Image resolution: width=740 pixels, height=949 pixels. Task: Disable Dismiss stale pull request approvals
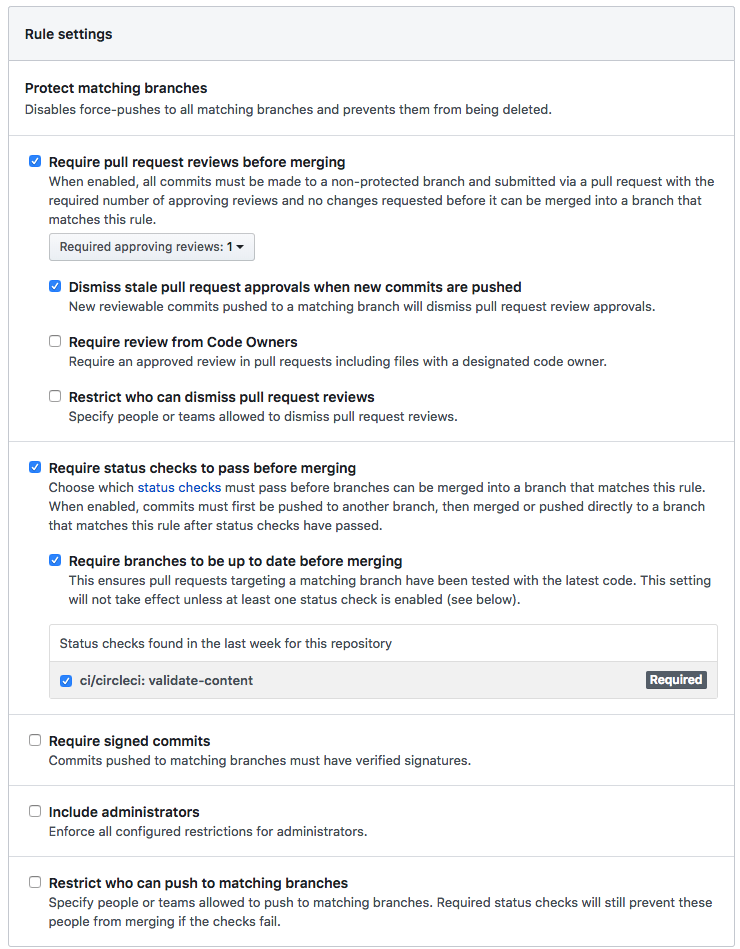click(x=55, y=286)
